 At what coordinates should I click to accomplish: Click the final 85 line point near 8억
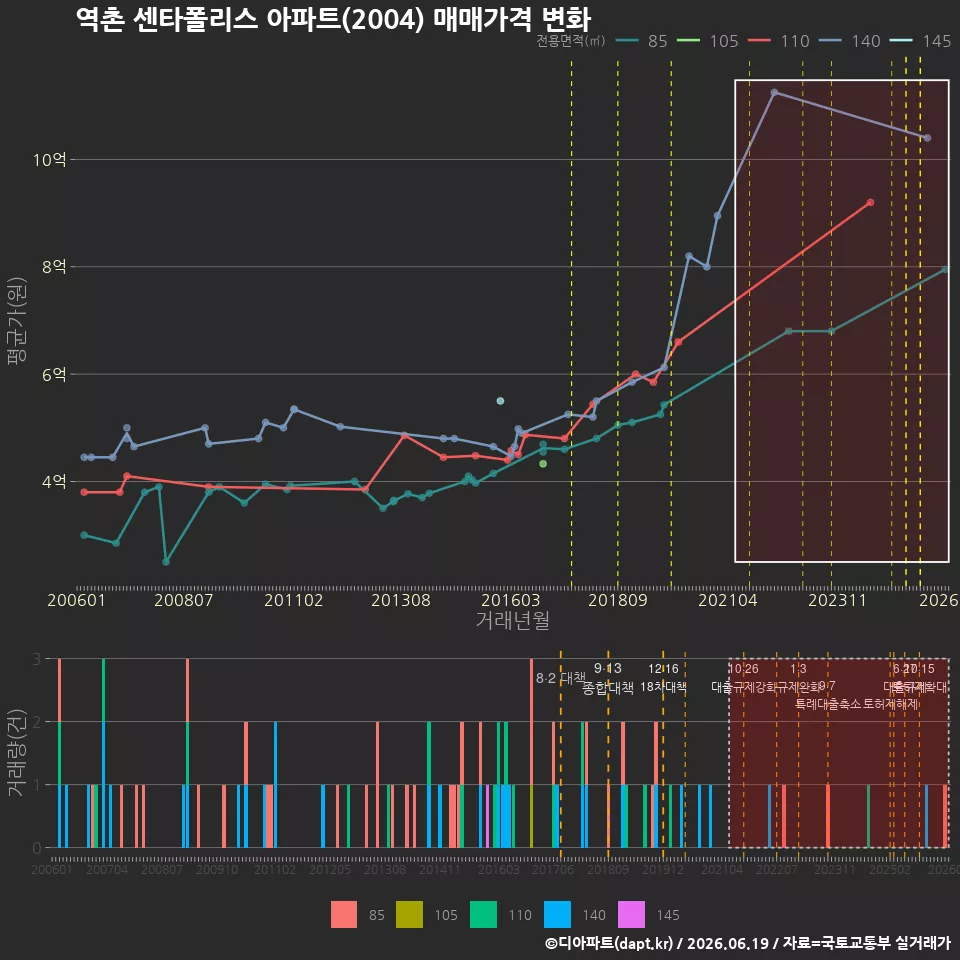point(945,269)
